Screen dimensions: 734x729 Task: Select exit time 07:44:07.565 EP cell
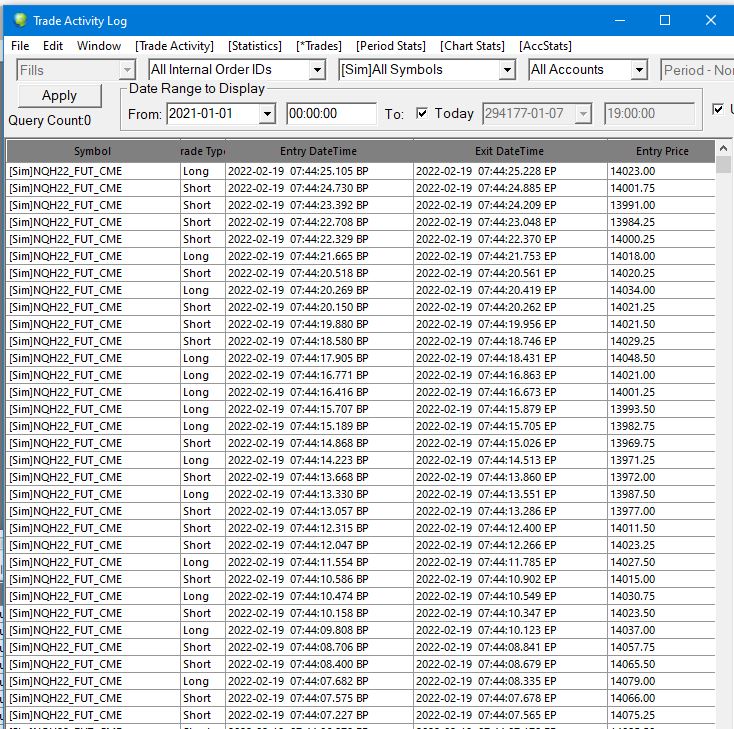point(510,715)
